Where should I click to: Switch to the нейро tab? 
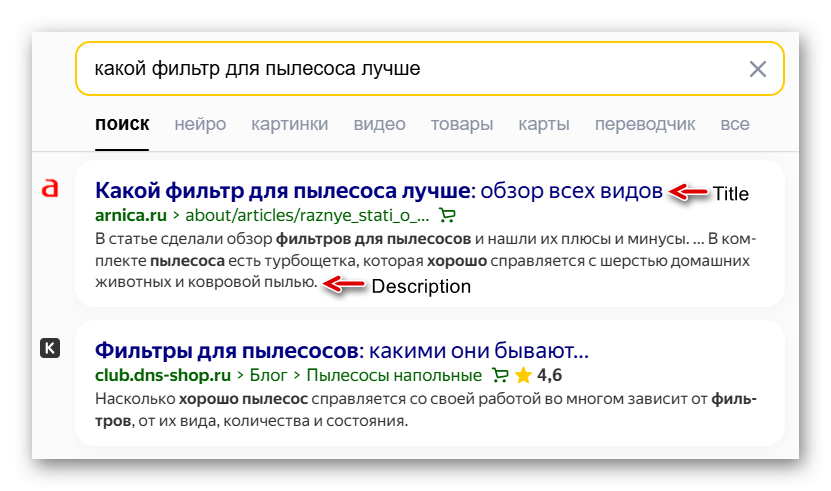[200, 125]
